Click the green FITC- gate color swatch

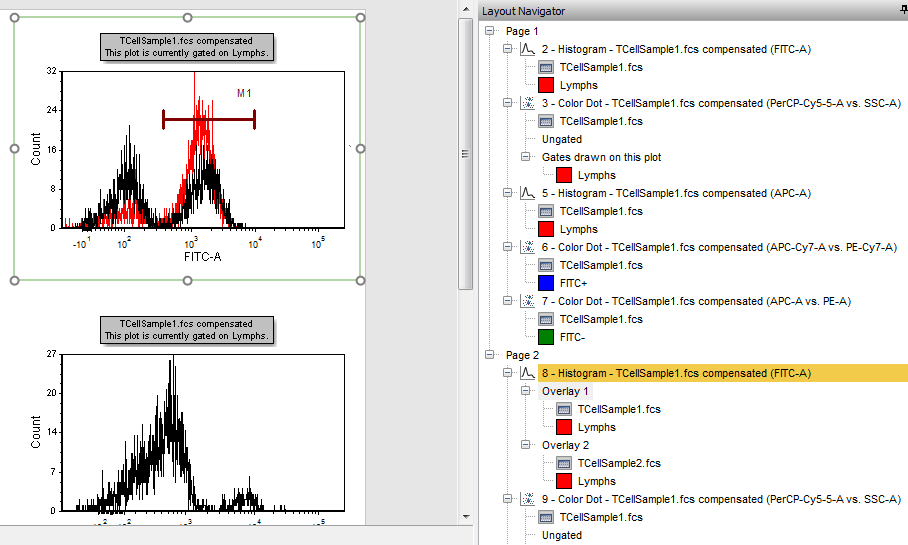(546, 337)
